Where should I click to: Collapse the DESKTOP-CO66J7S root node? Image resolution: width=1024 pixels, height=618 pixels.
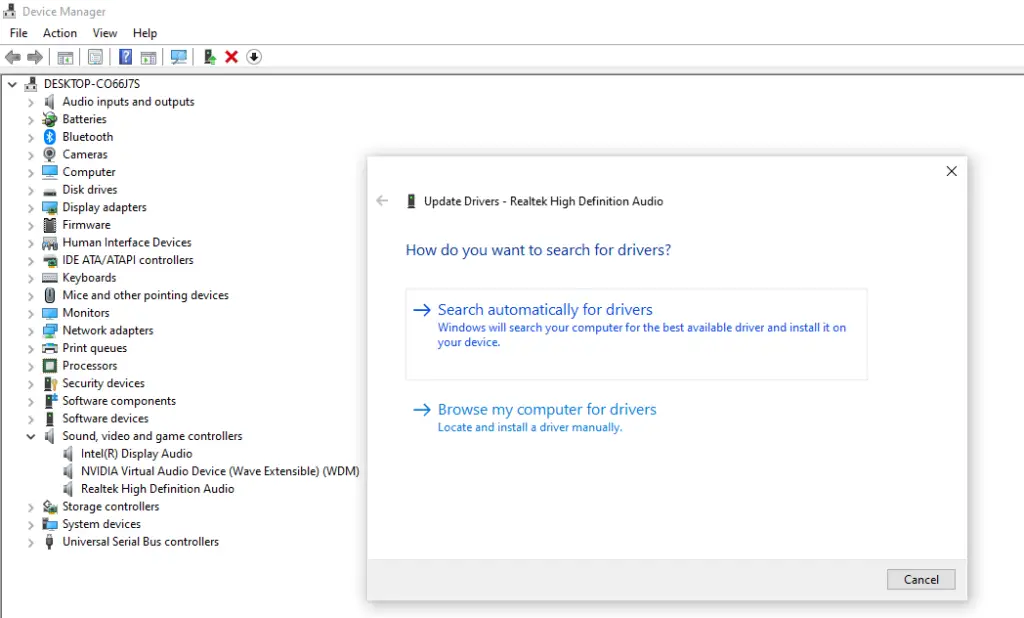(12, 84)
